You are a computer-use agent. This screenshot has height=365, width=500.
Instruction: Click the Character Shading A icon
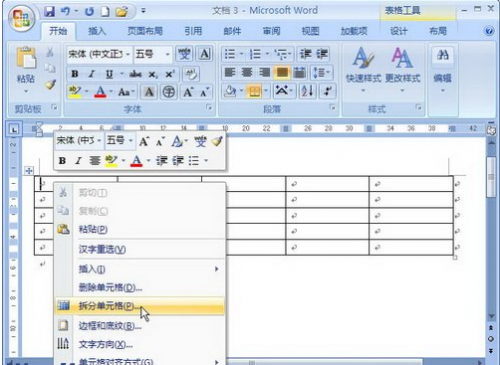click(149, 92)
